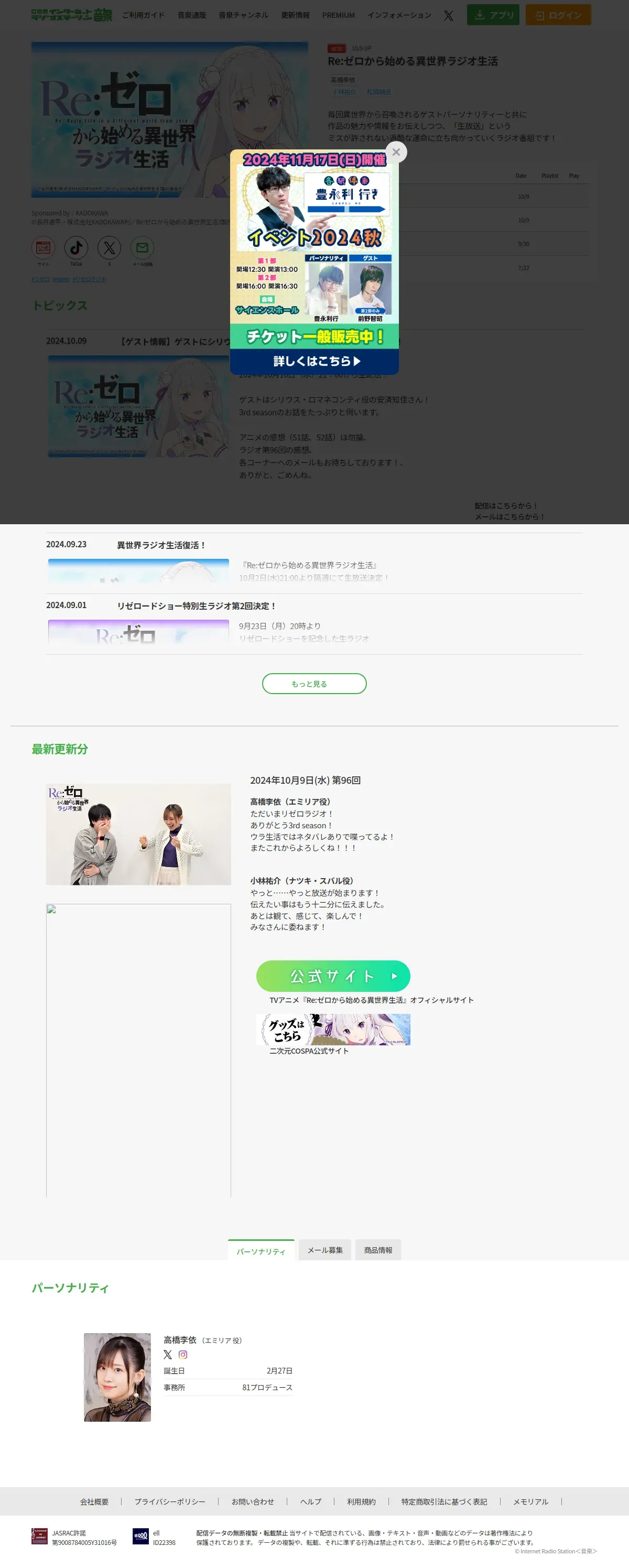Click 高橋李依's portrait photo
Viewport: 629px width, 1568px height.
pos(117,1377)
